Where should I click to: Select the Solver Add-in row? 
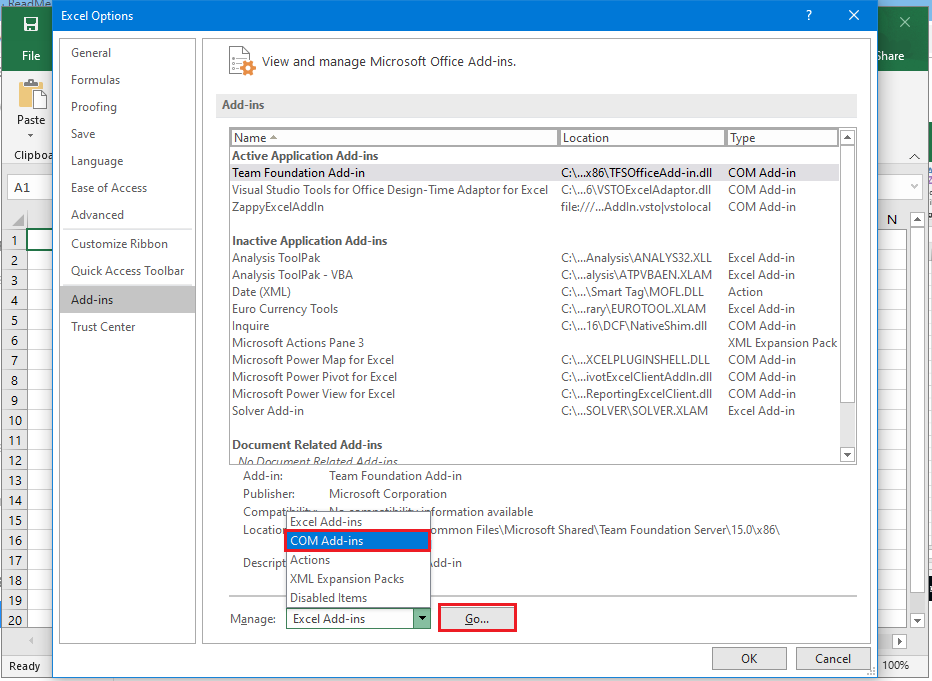(x=534, y=411)
